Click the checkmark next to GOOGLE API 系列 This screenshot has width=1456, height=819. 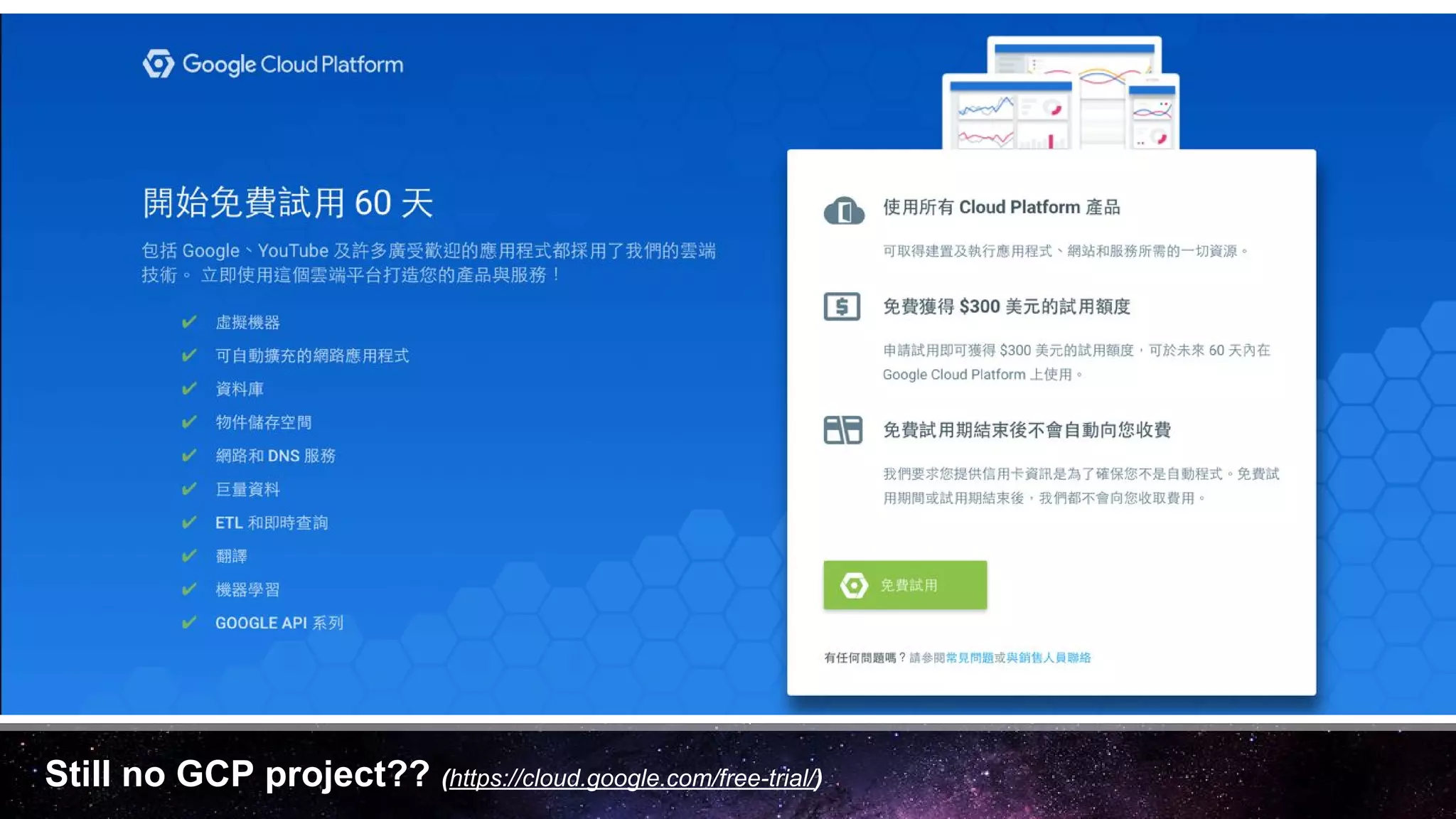(189, 623)
